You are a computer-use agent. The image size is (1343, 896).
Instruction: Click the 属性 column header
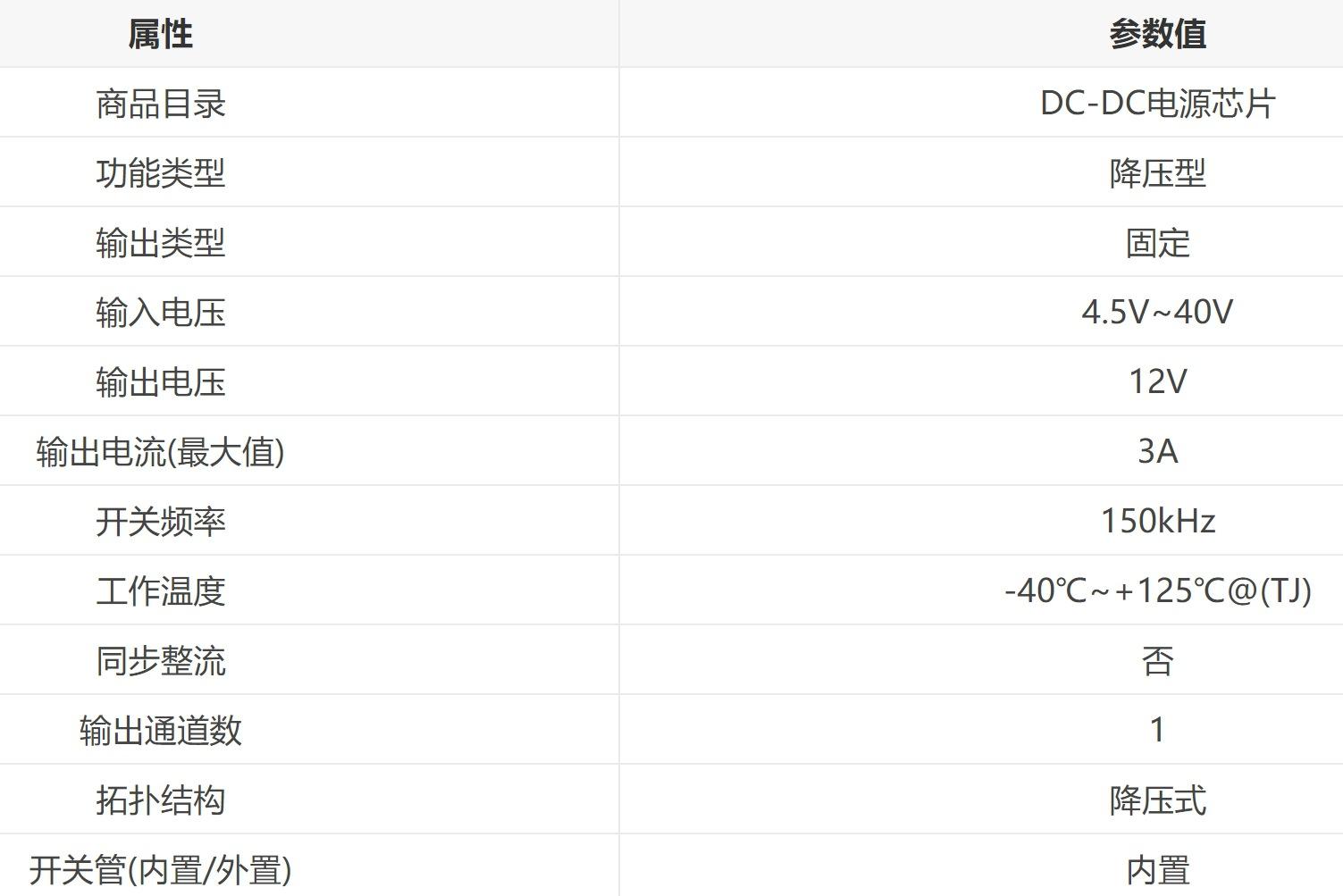161,34
